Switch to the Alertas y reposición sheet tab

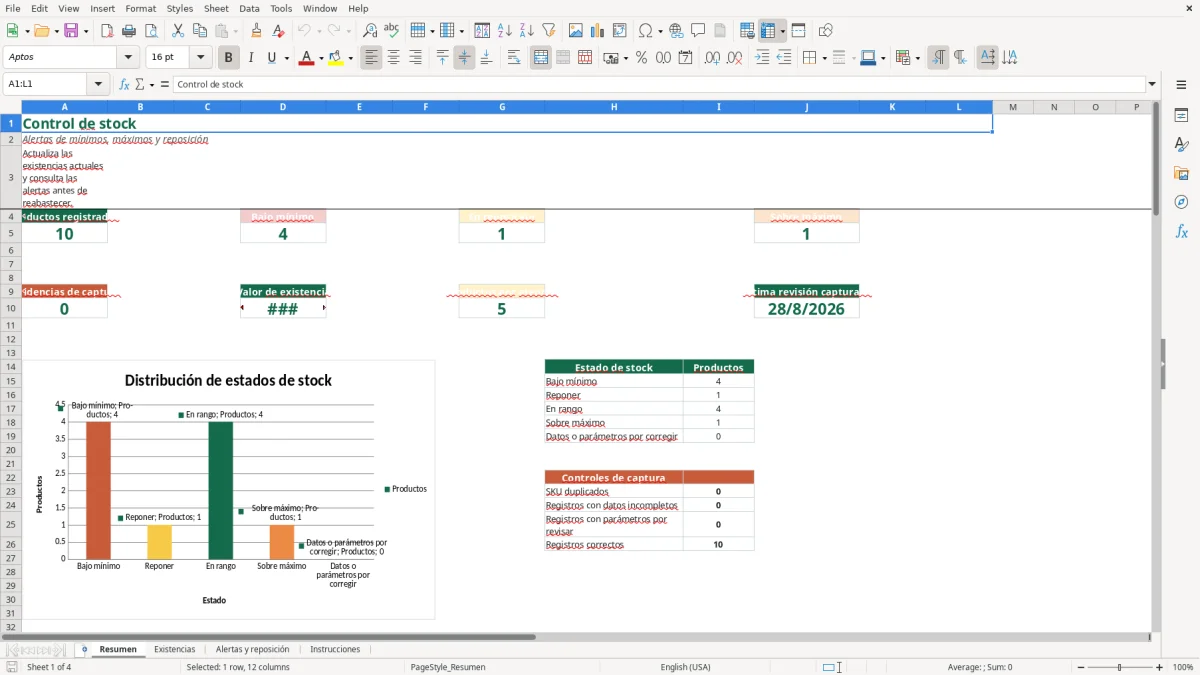[252, 649]
